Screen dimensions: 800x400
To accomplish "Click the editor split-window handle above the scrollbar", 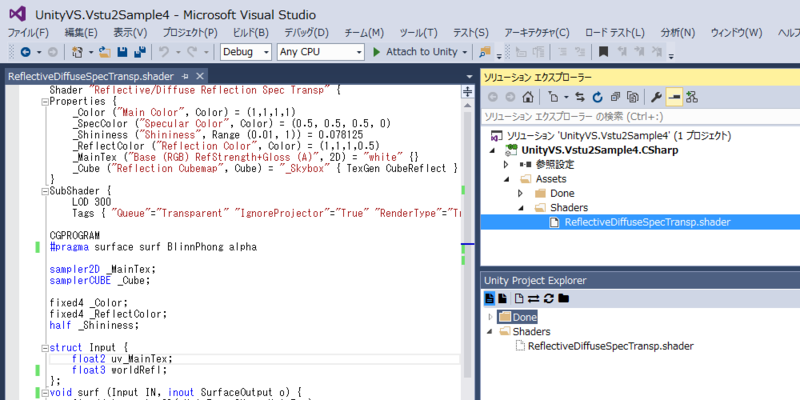I will (467, 92).
